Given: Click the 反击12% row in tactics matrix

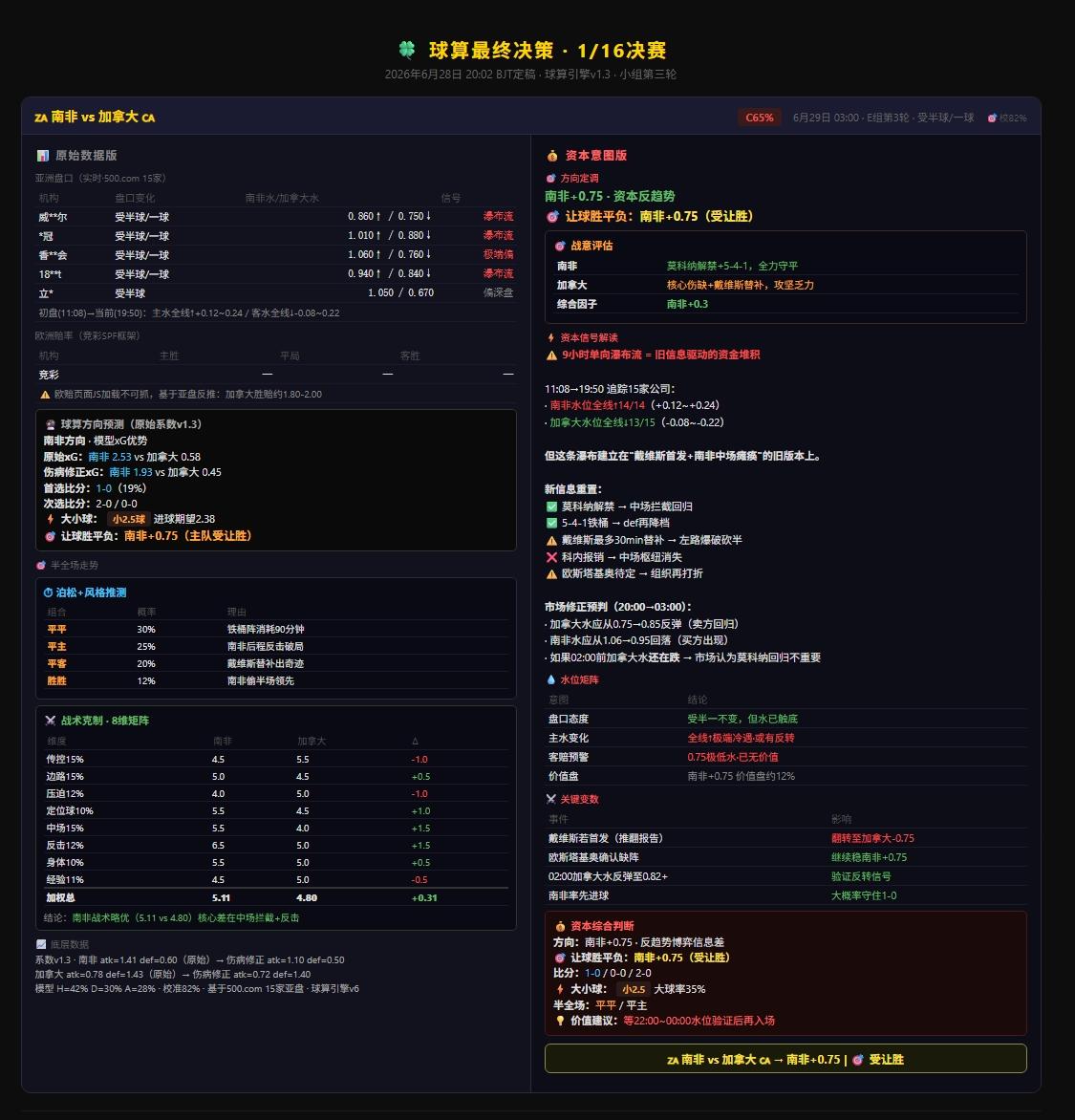Looking at the screenshot, I should point(276,845).
